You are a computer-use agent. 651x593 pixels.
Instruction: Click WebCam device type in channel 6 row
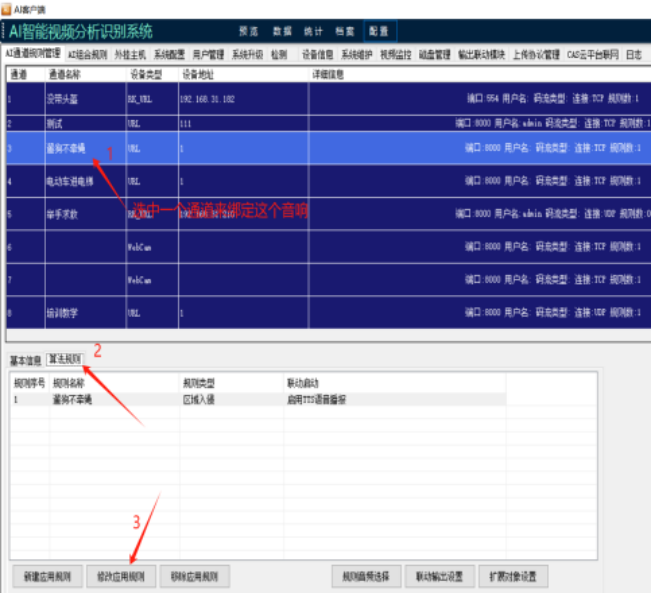(x=139, y=247)
